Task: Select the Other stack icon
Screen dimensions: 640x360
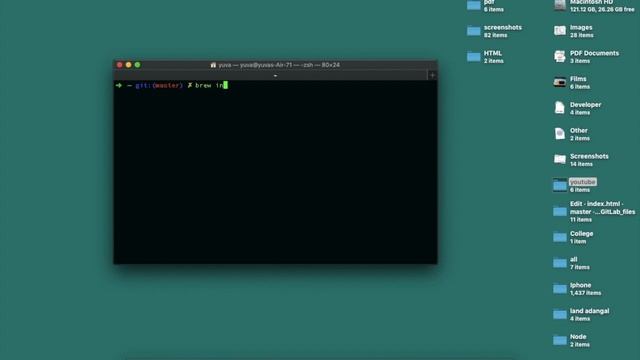Action: tap(560, 134)
